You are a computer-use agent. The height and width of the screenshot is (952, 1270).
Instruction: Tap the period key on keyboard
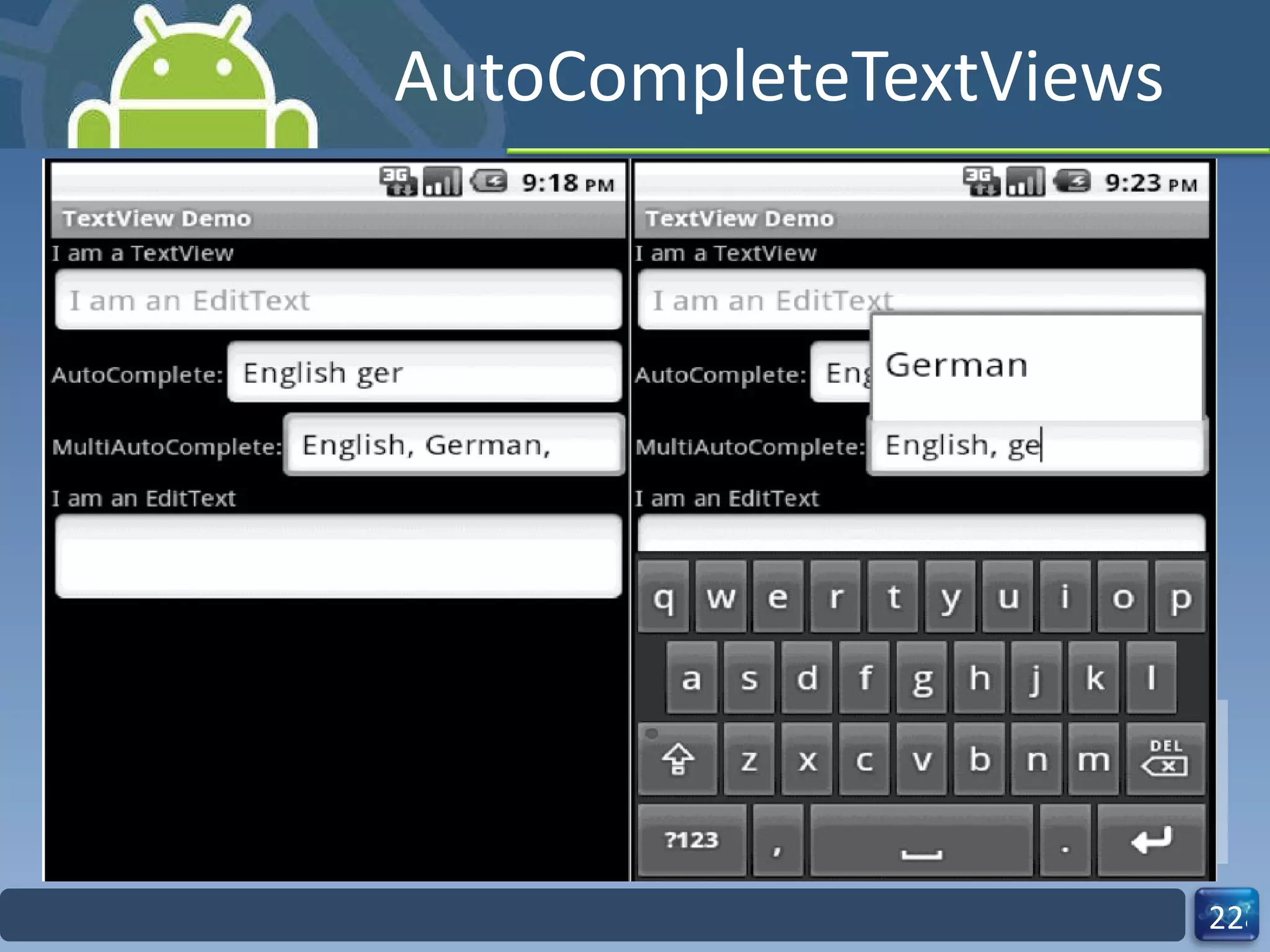click(x=1065, y=840)
